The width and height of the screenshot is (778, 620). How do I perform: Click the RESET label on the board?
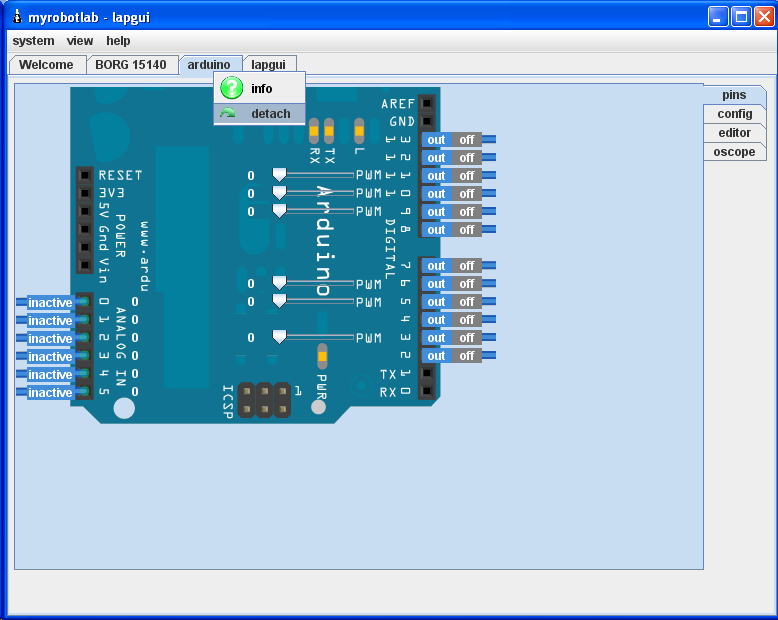(x=121, y=175)
